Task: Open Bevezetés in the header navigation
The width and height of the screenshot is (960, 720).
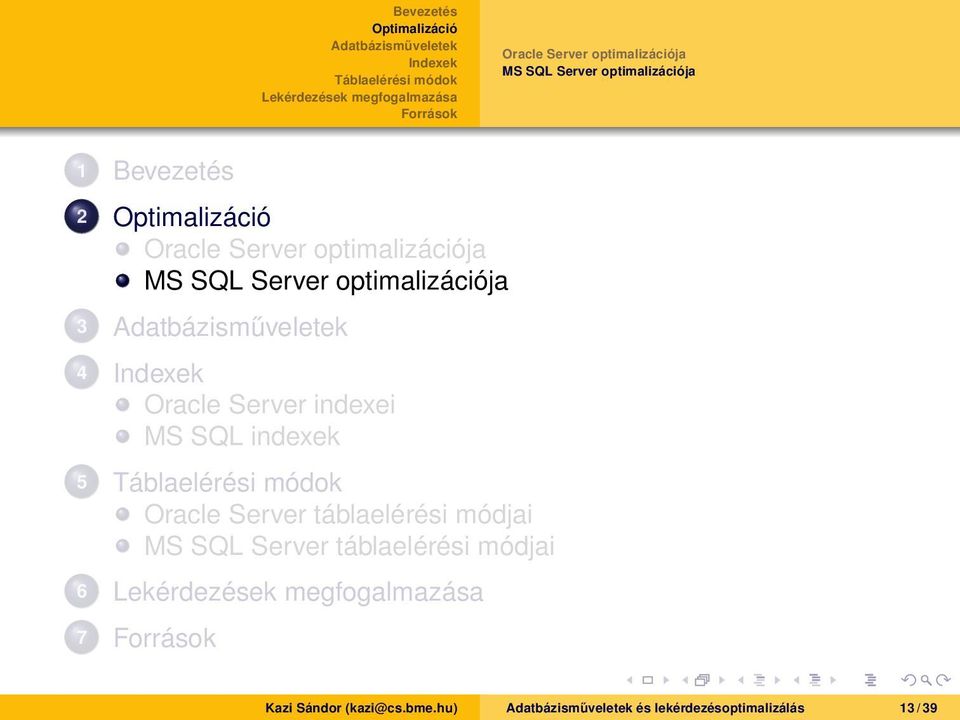Action: click(x=425, y=12)
